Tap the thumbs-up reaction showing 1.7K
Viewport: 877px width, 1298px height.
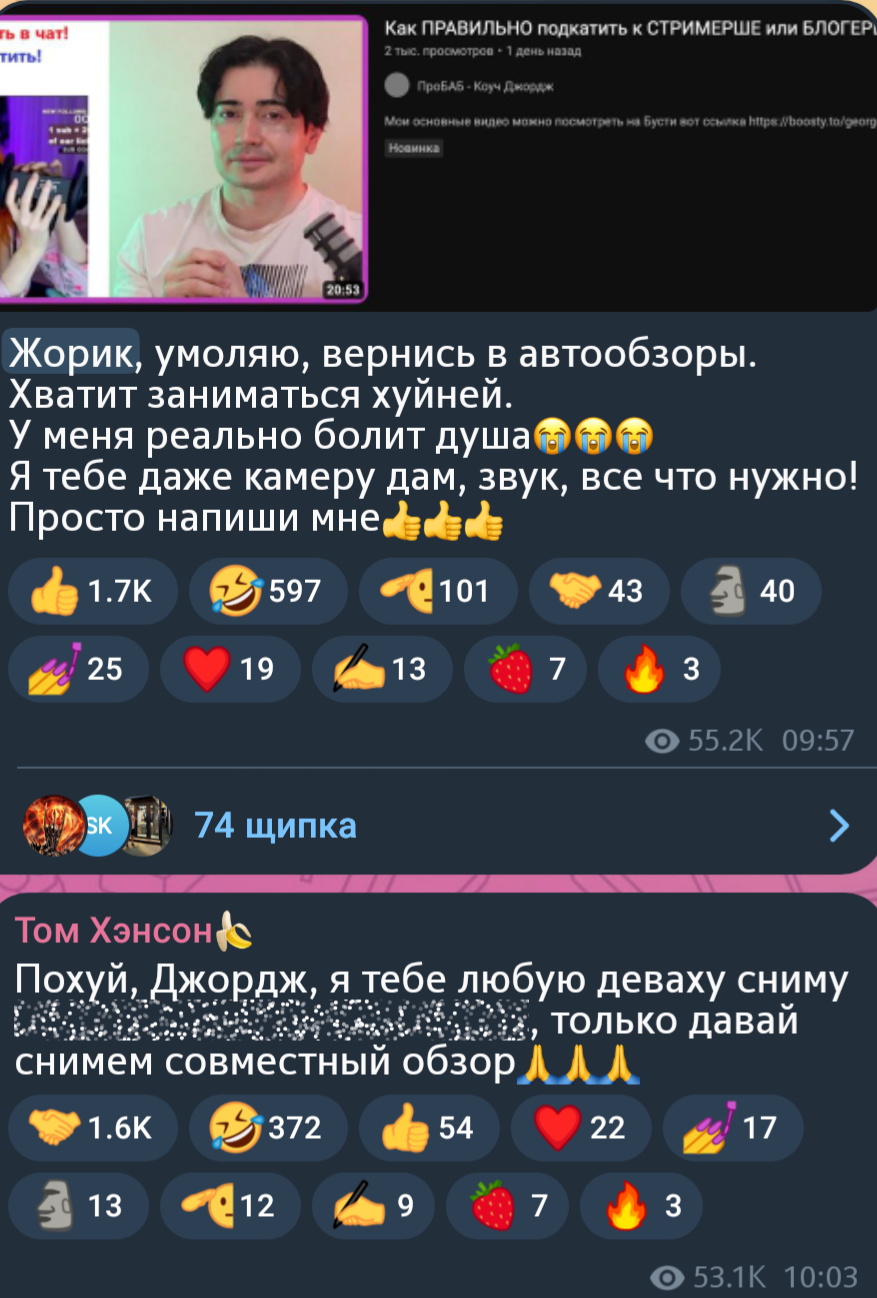[92, 592]
